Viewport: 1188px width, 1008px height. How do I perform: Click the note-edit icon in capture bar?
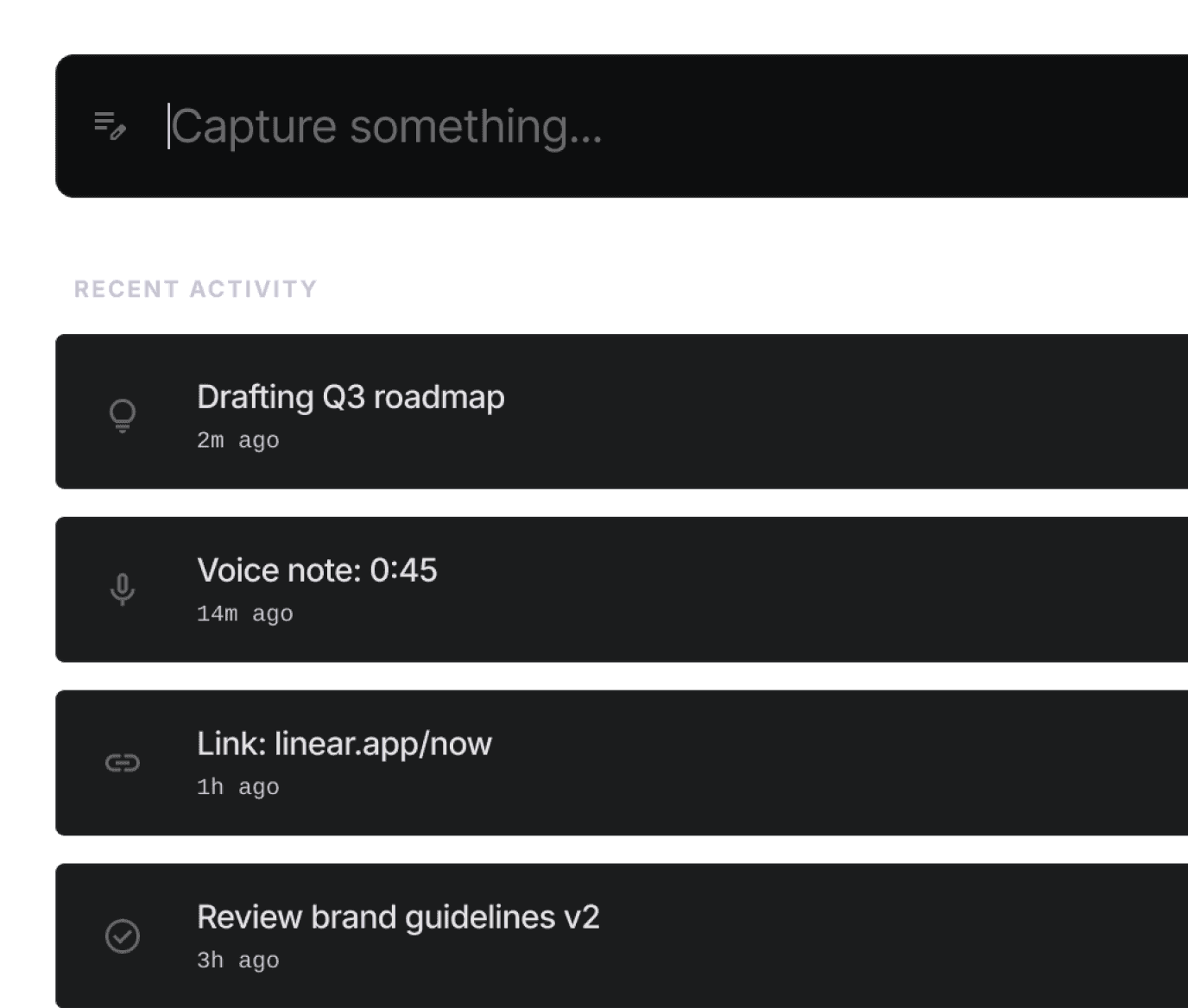(x=110, y=125)
